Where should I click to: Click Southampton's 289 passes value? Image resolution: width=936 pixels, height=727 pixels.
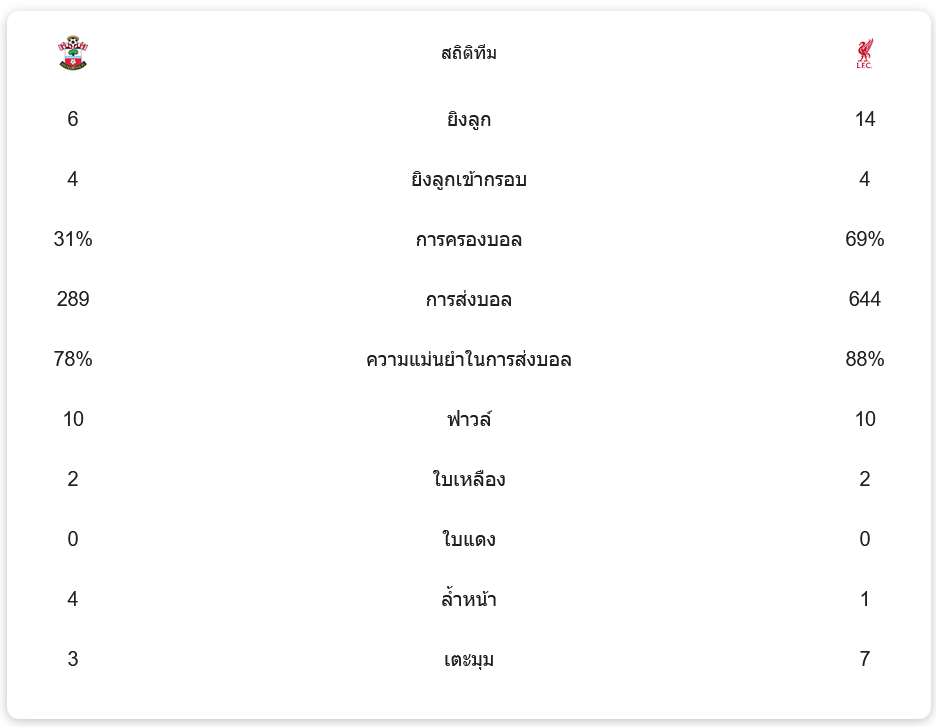click(73, 299)
